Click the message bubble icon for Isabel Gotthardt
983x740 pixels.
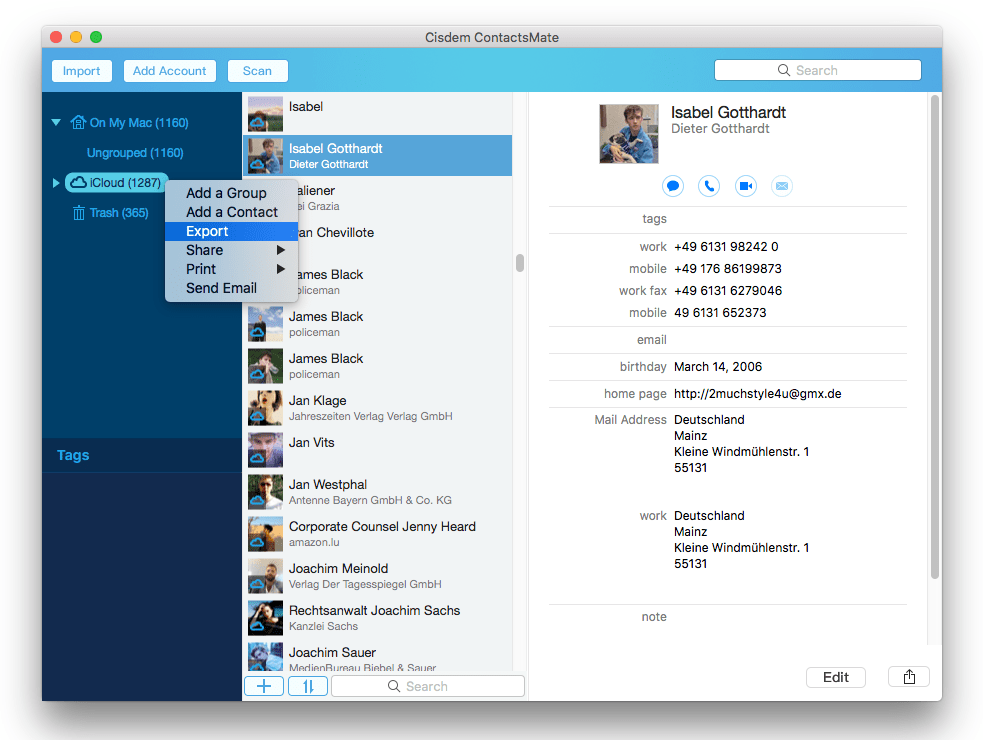point(673,186)
